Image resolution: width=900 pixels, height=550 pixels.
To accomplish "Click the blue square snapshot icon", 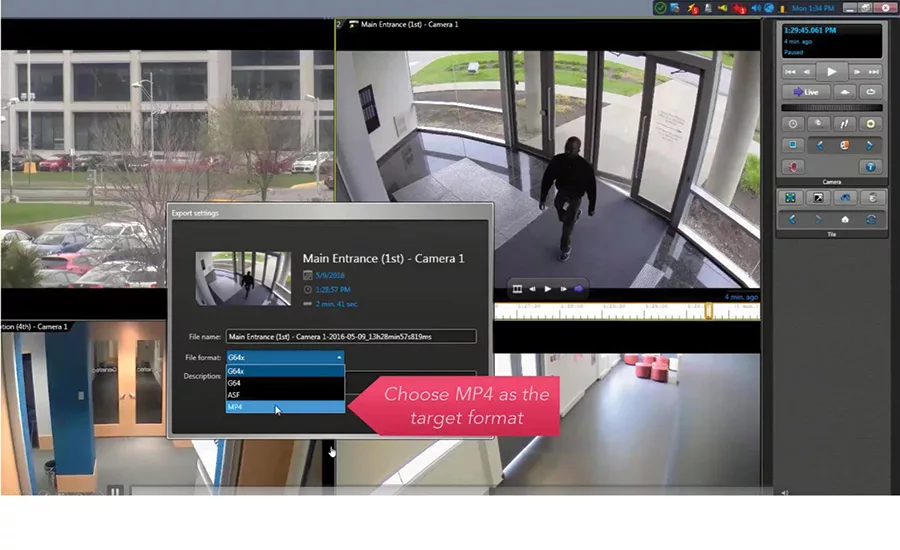I will [x=793, y=145].
